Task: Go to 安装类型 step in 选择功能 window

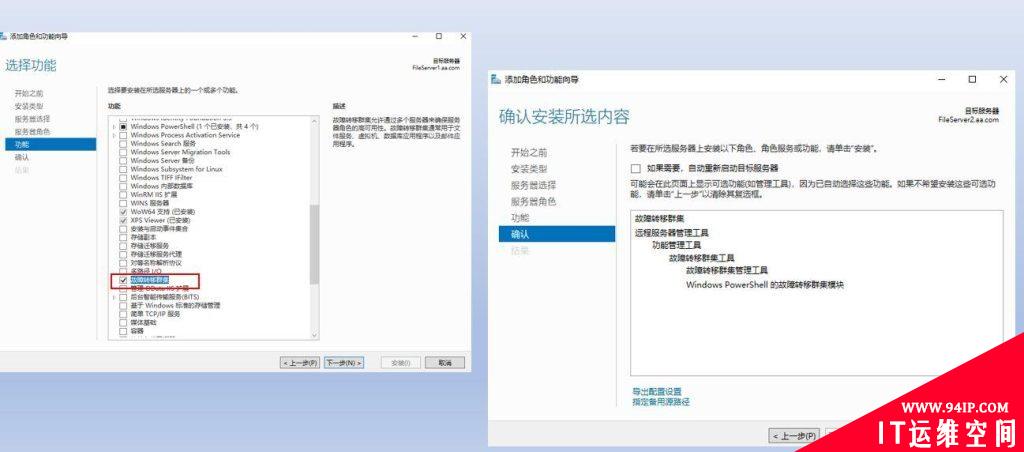Action: point(29,106)
